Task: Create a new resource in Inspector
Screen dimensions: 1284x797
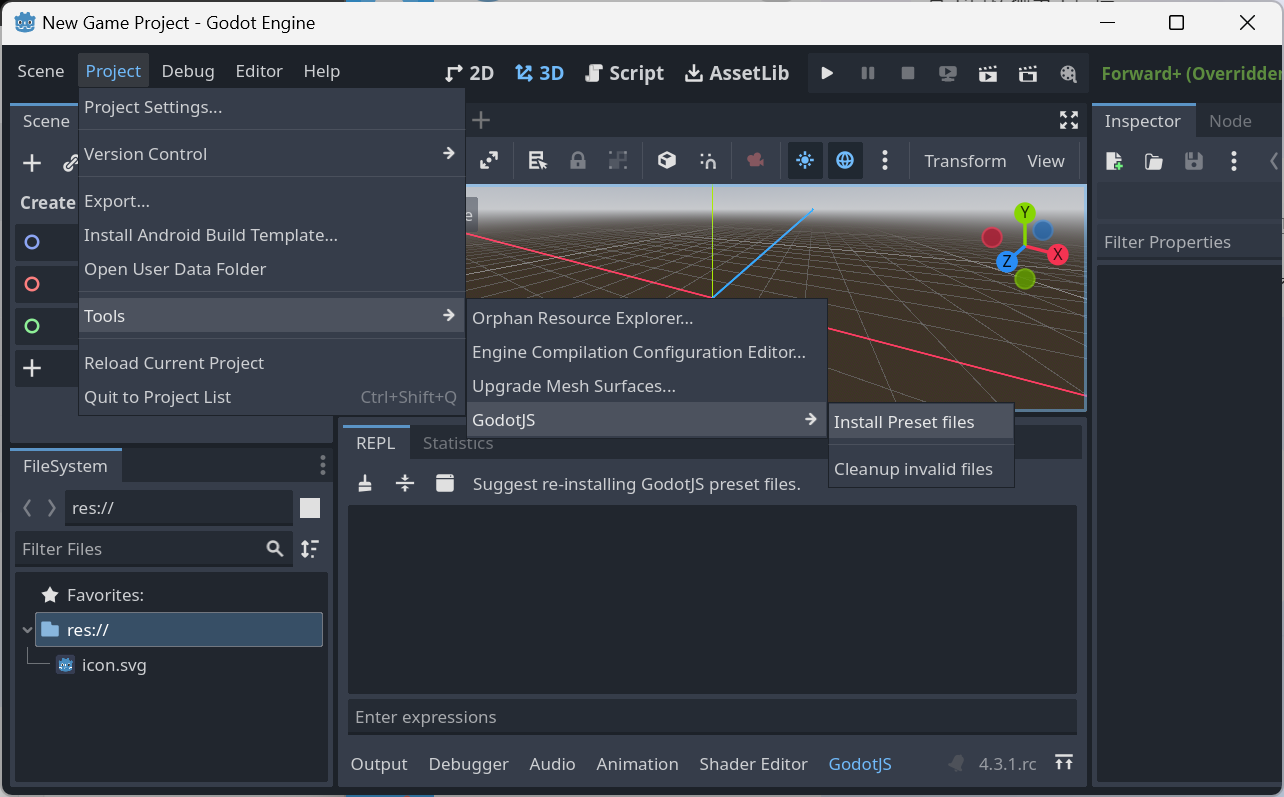Action: coord(1114,161)
